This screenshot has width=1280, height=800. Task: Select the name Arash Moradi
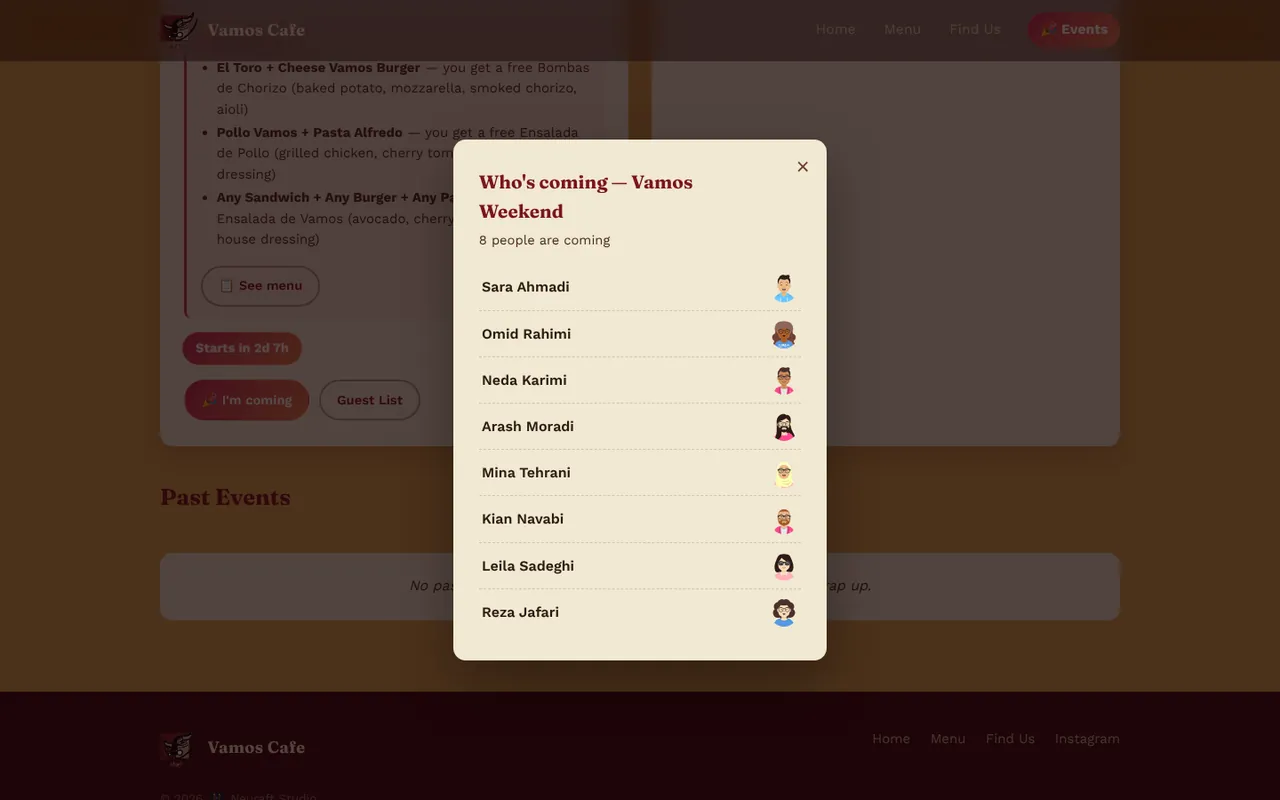(528, 426)
